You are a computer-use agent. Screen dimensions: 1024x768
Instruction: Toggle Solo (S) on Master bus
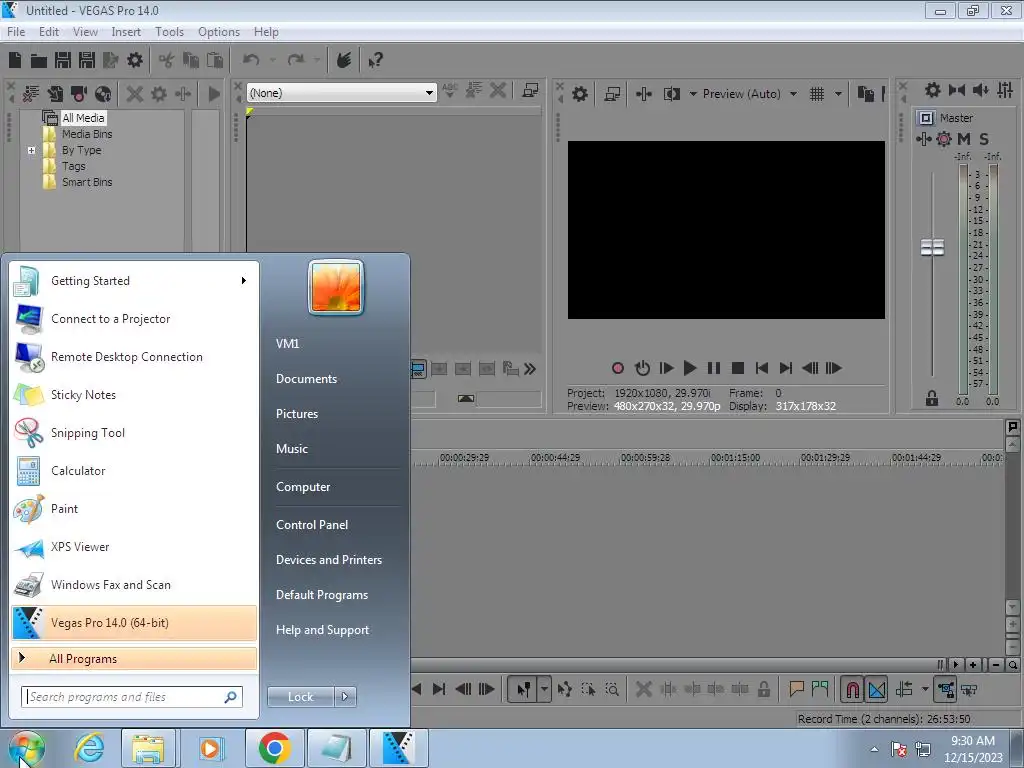(984, 138)
